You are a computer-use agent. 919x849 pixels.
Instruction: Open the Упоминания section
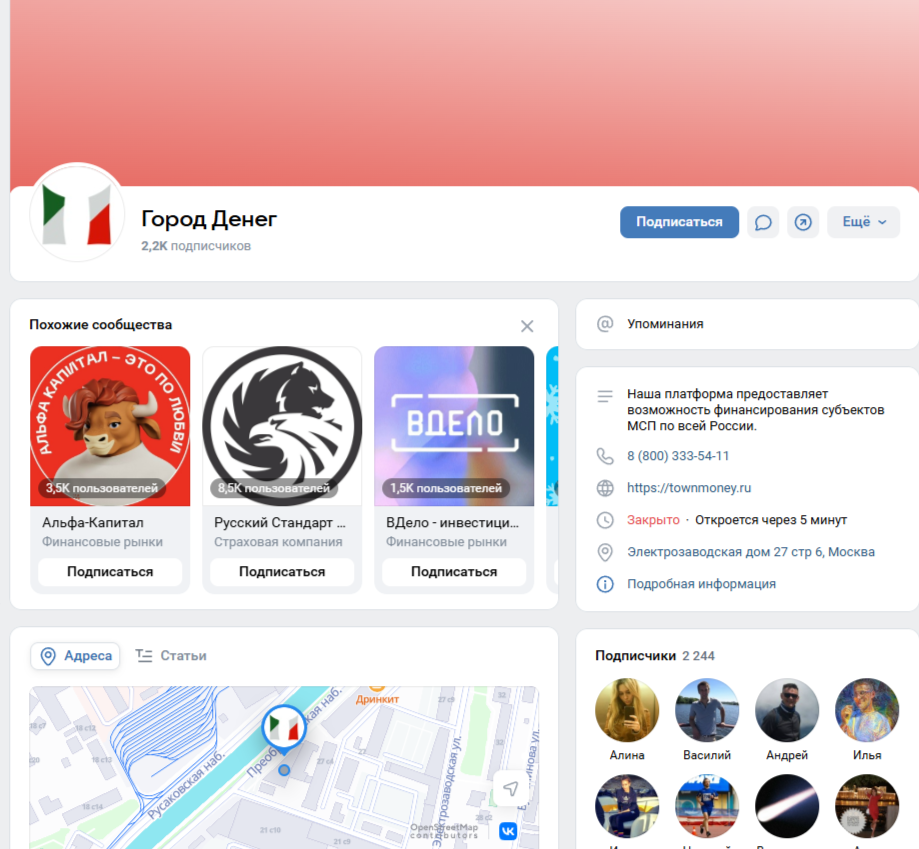(747, 324)
